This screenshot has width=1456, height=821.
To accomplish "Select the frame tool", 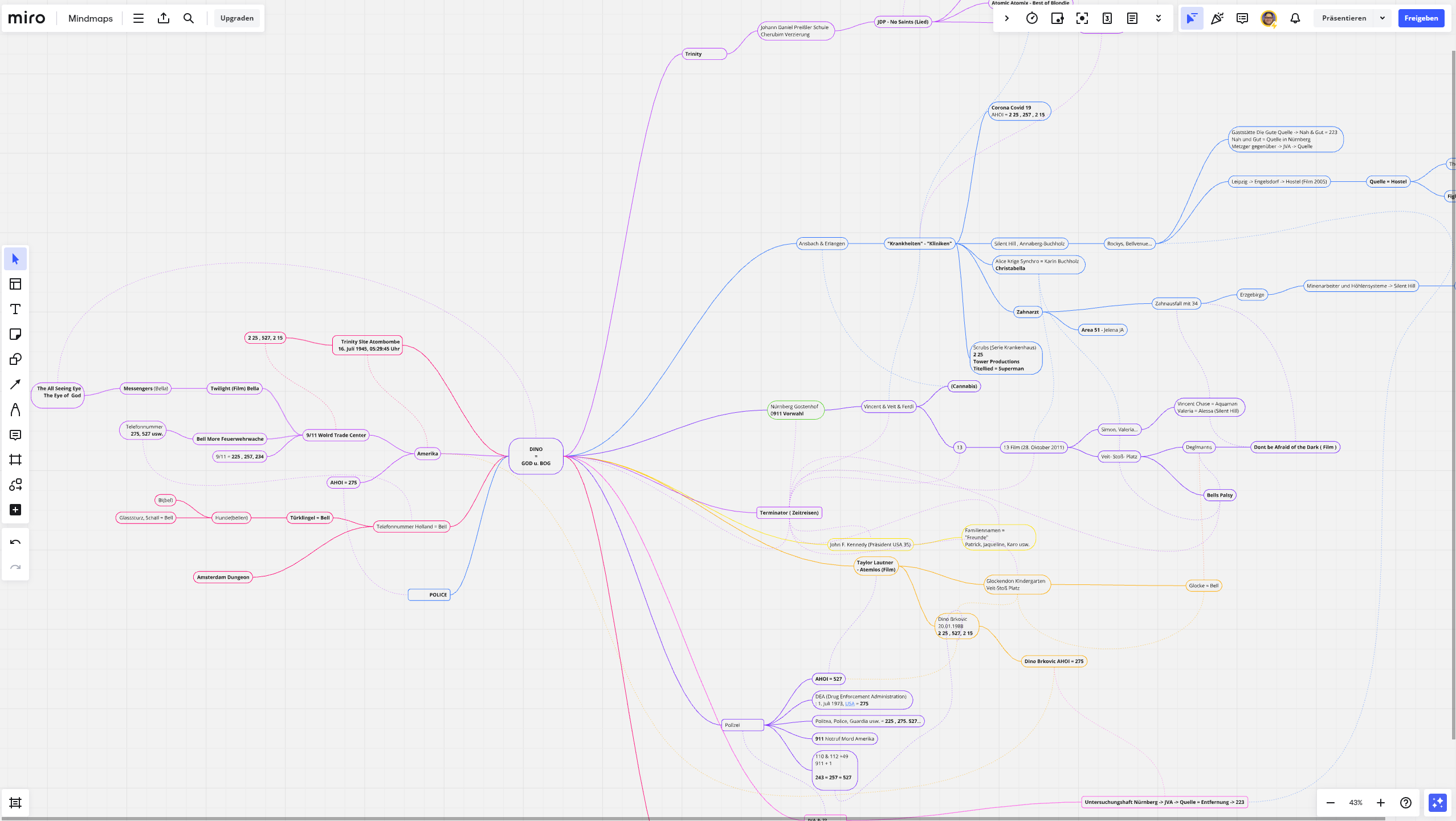I will [x=15, y=460].
